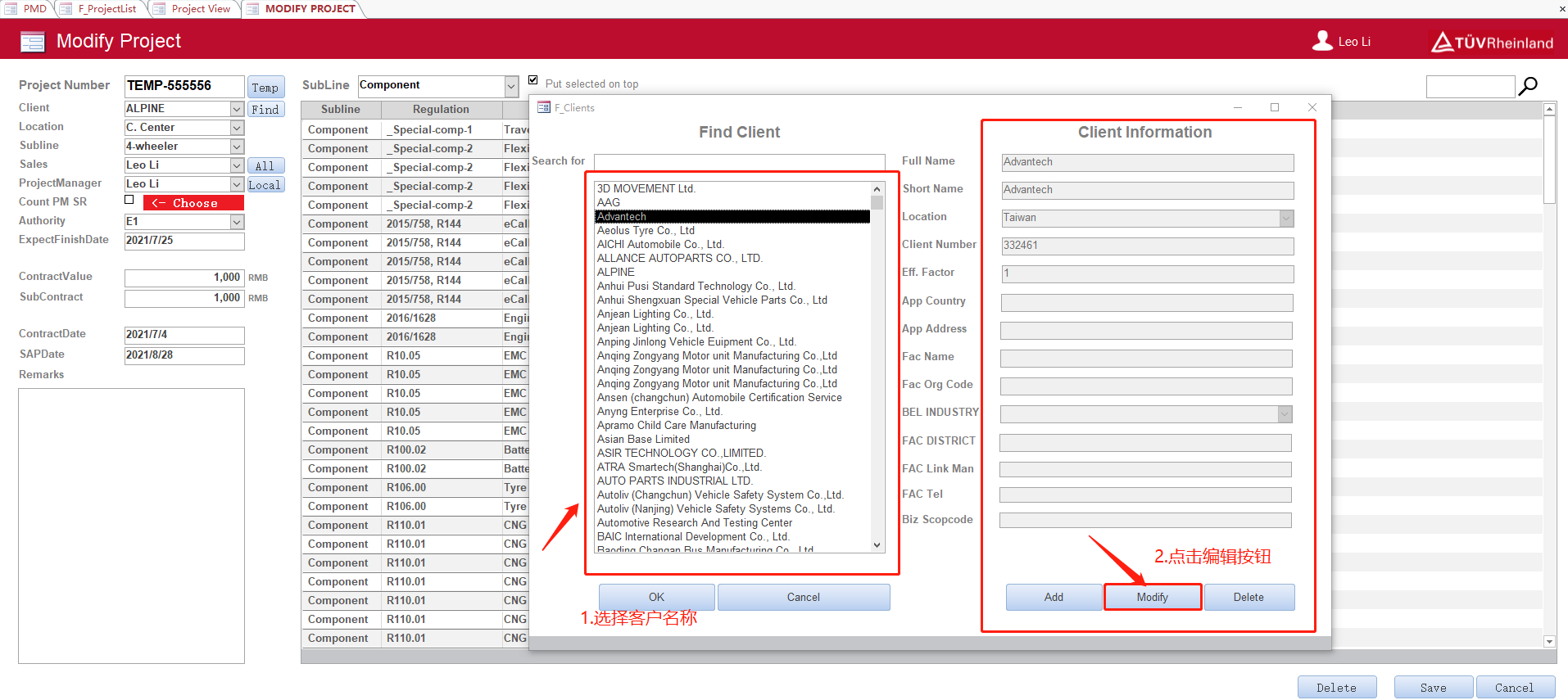
Task: Click the client list scroll-up arrow
Action: tap(877, 189)
